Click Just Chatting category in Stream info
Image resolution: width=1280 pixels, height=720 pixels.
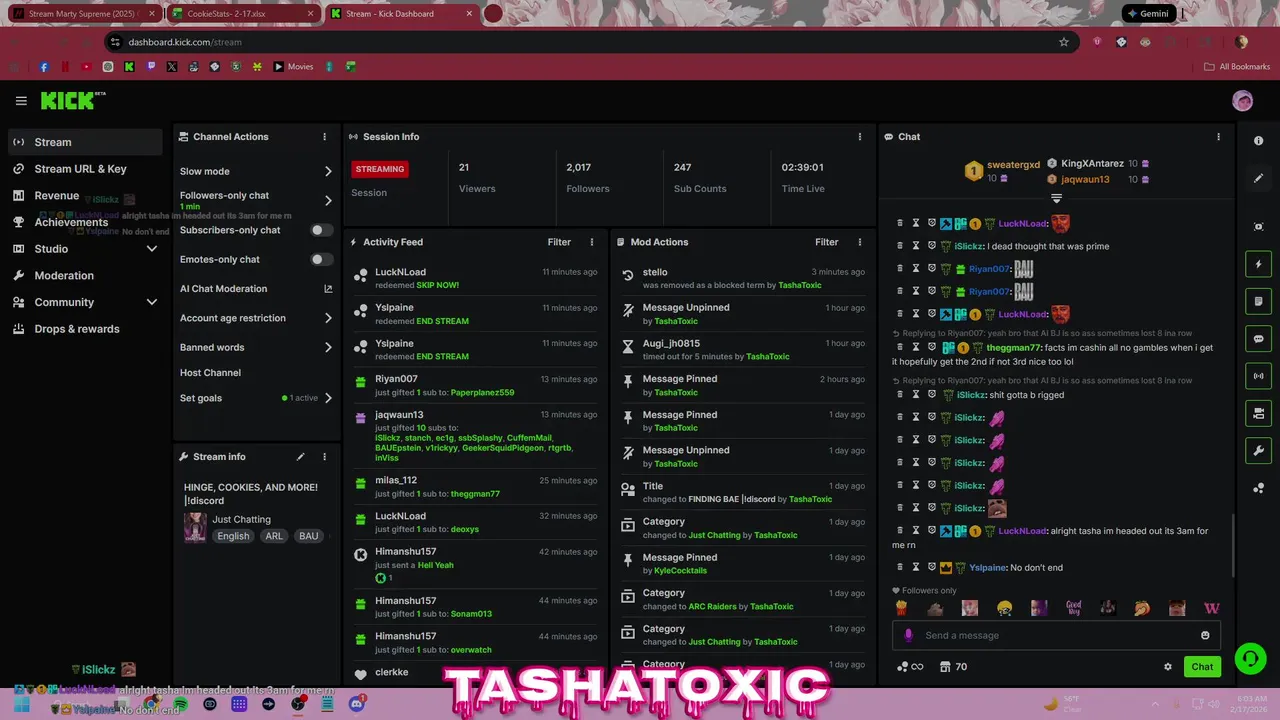pos(241,520)
